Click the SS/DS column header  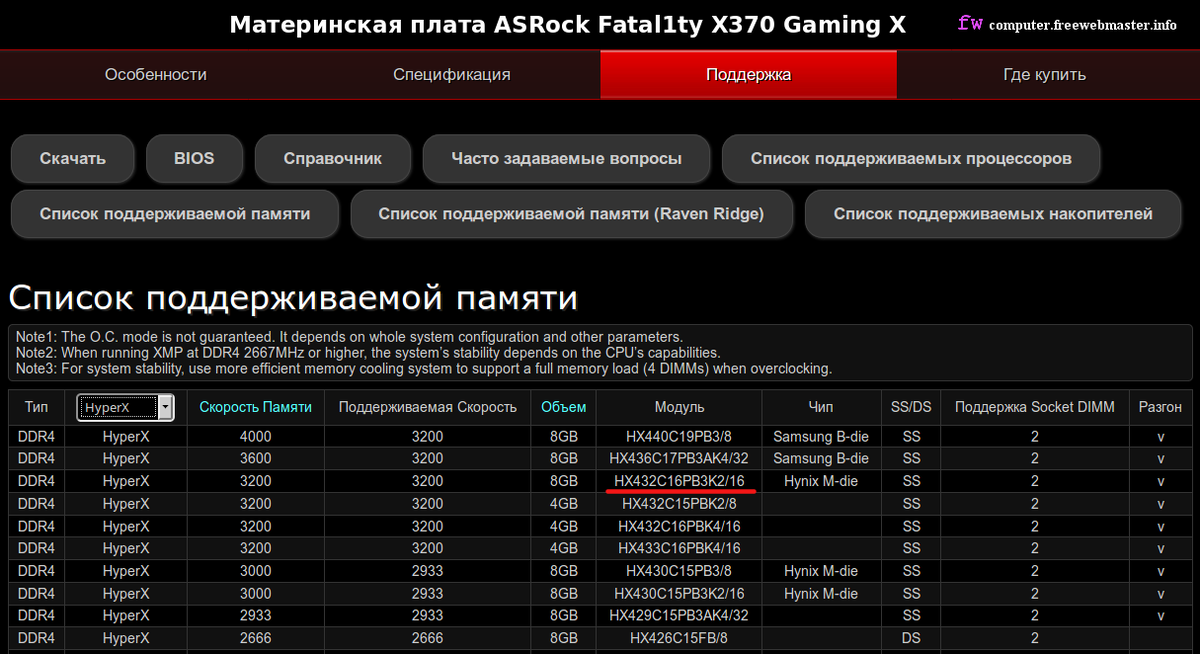(911, 407)
